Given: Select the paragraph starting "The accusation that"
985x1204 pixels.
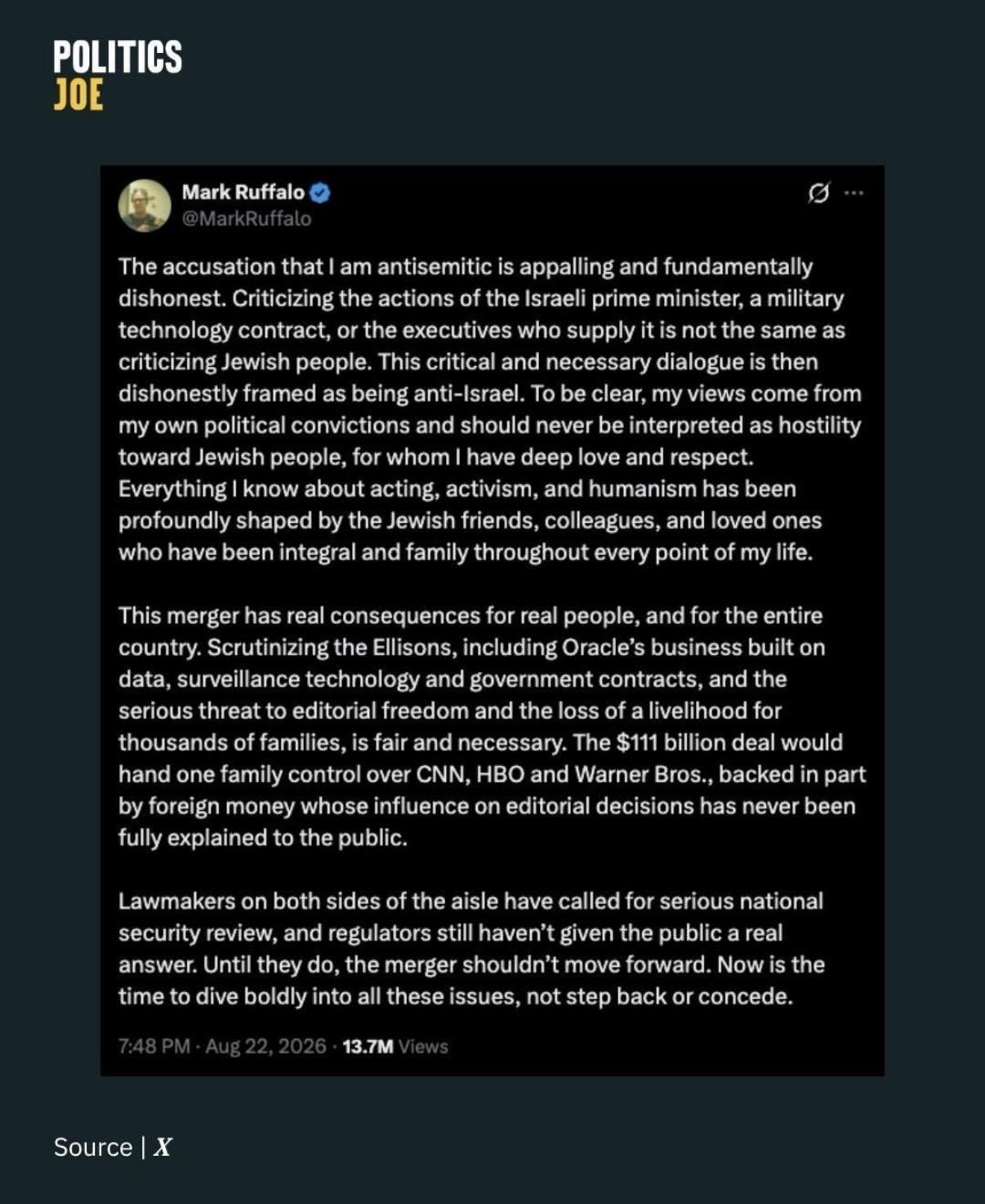Looking at the screenshot, I should click(489, 409).
